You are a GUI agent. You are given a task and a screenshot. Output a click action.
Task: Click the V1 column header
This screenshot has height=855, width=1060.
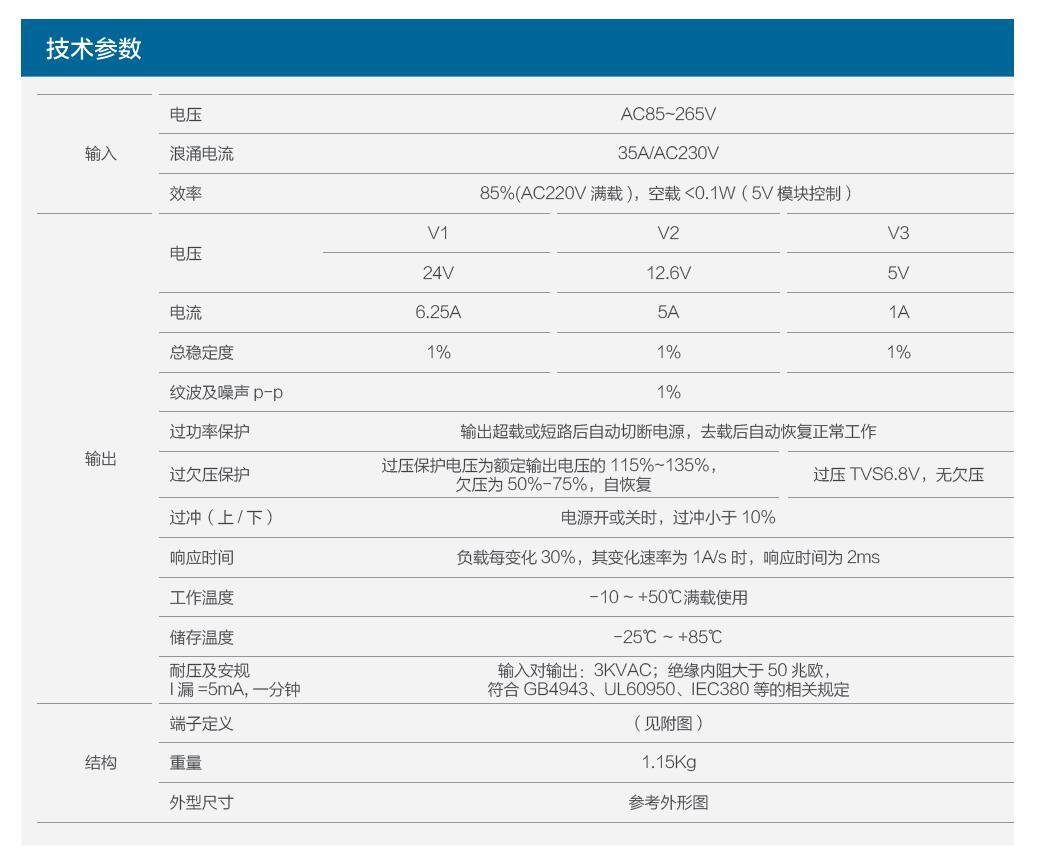pos(438,233)
